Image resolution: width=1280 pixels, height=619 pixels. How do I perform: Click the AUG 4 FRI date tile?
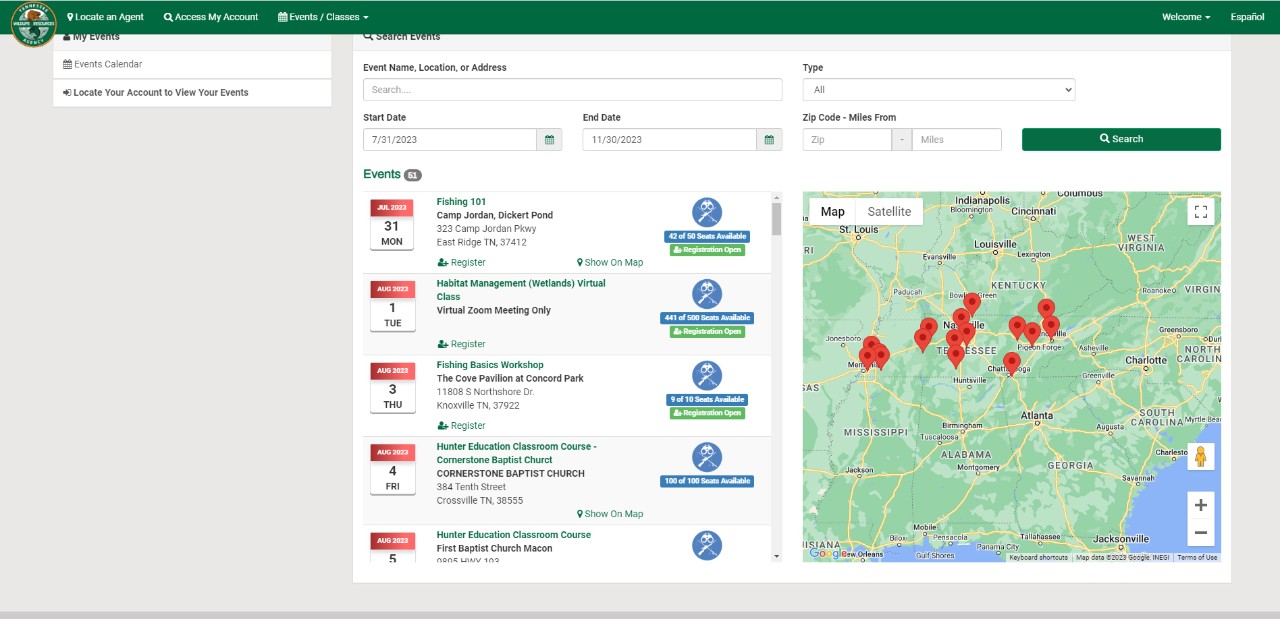[x=392, y=470]
